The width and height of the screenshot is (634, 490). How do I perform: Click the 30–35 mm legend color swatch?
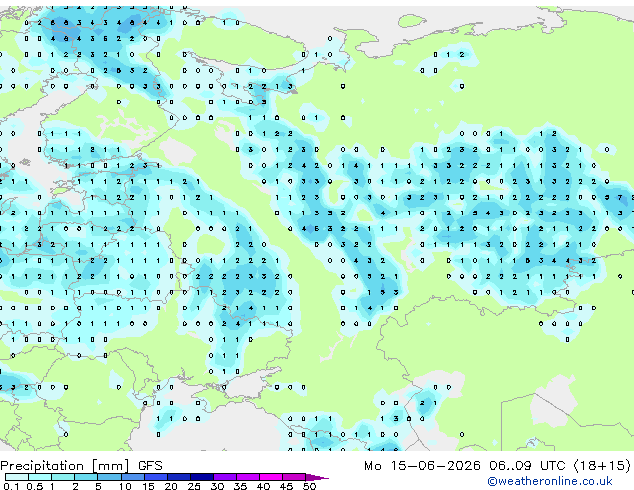224,477
